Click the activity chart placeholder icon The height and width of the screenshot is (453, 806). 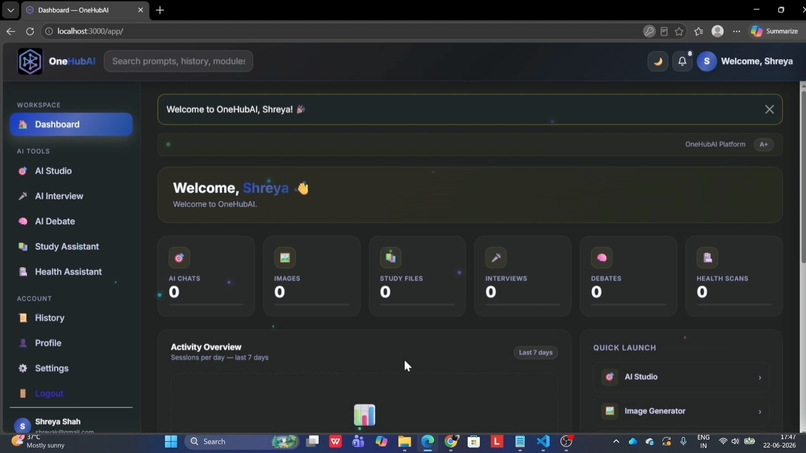point(364,415)
